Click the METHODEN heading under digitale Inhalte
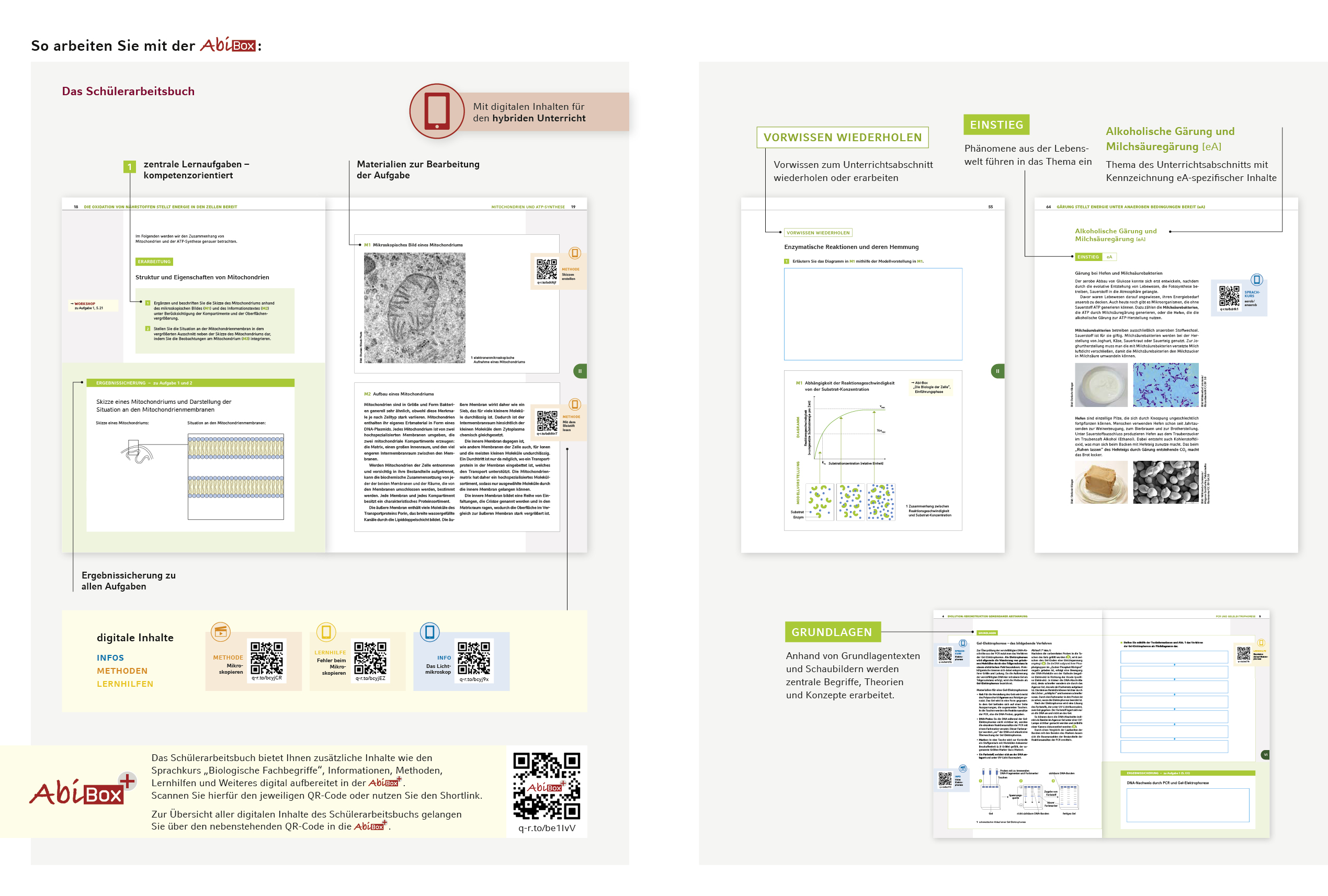Viewport: 1328px width, 896px height. (x=122, y=671)
